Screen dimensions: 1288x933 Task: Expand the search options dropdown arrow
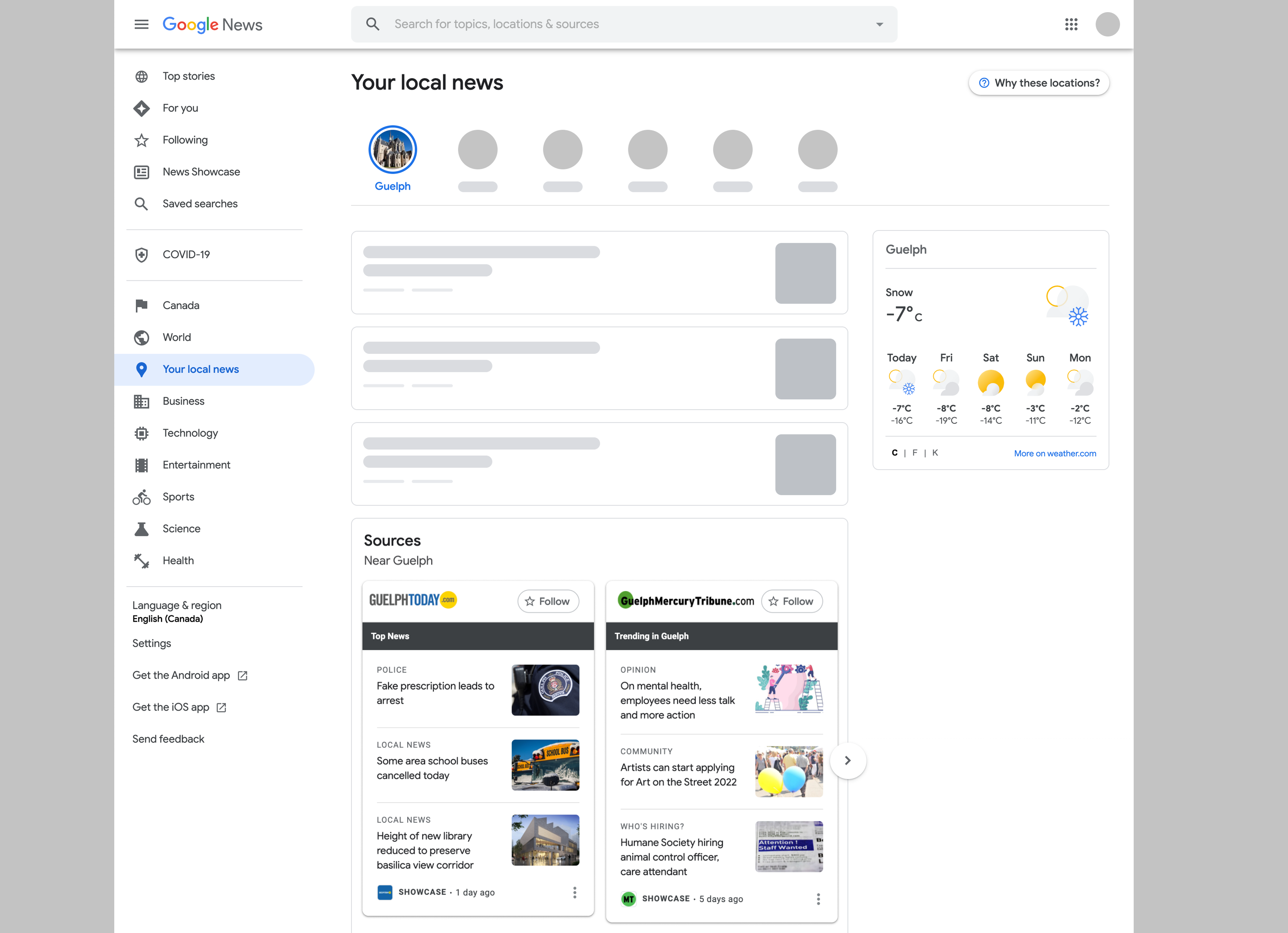tap(879, 24)
